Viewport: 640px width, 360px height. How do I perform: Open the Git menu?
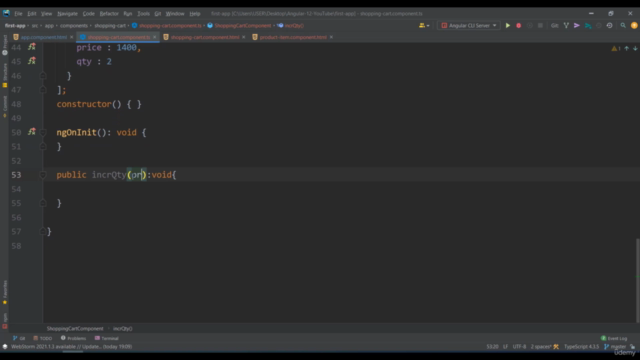[x=158, y=13]
